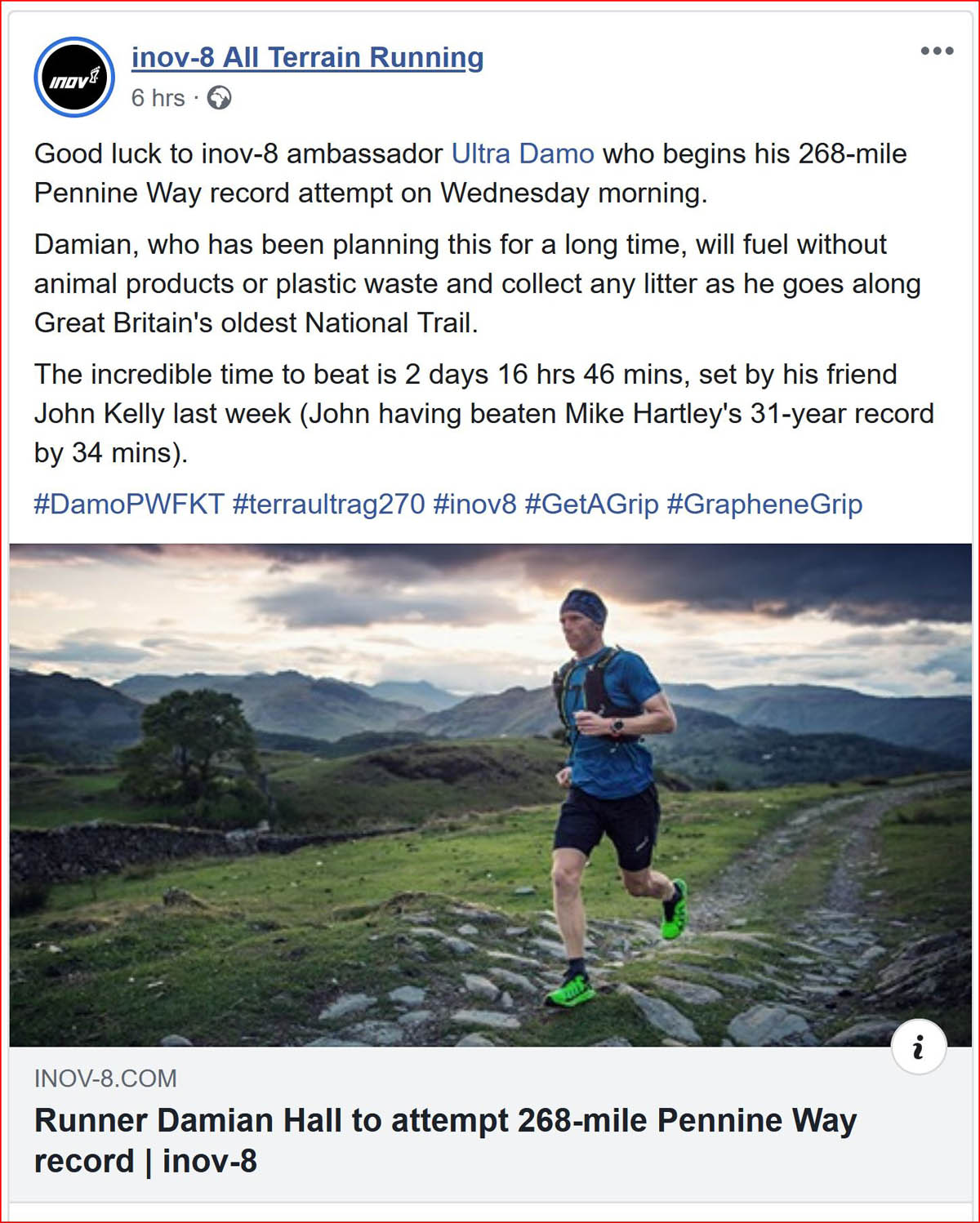The height and width of the screenshot is (1223, 980).
Task: Click the paragraph about plastic waste and litter
Action: coord(478,283)
